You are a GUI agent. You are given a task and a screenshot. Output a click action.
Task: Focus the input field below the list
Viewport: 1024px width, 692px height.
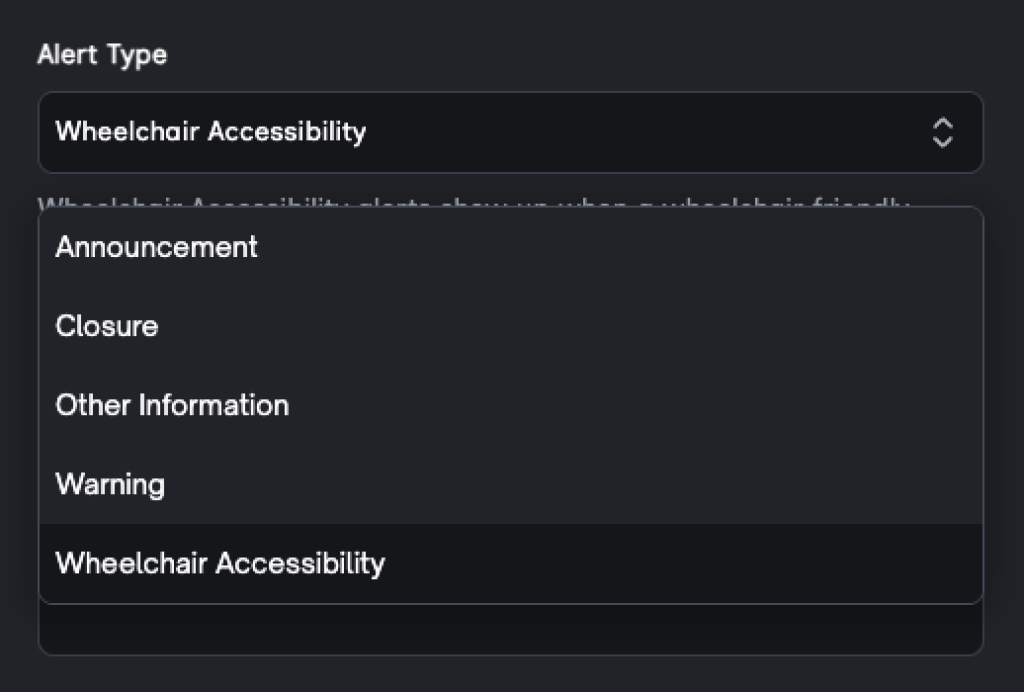[x=510, y=630]
